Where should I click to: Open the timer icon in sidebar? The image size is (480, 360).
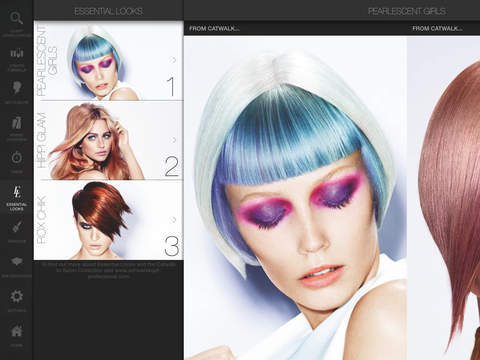point(16,157)
